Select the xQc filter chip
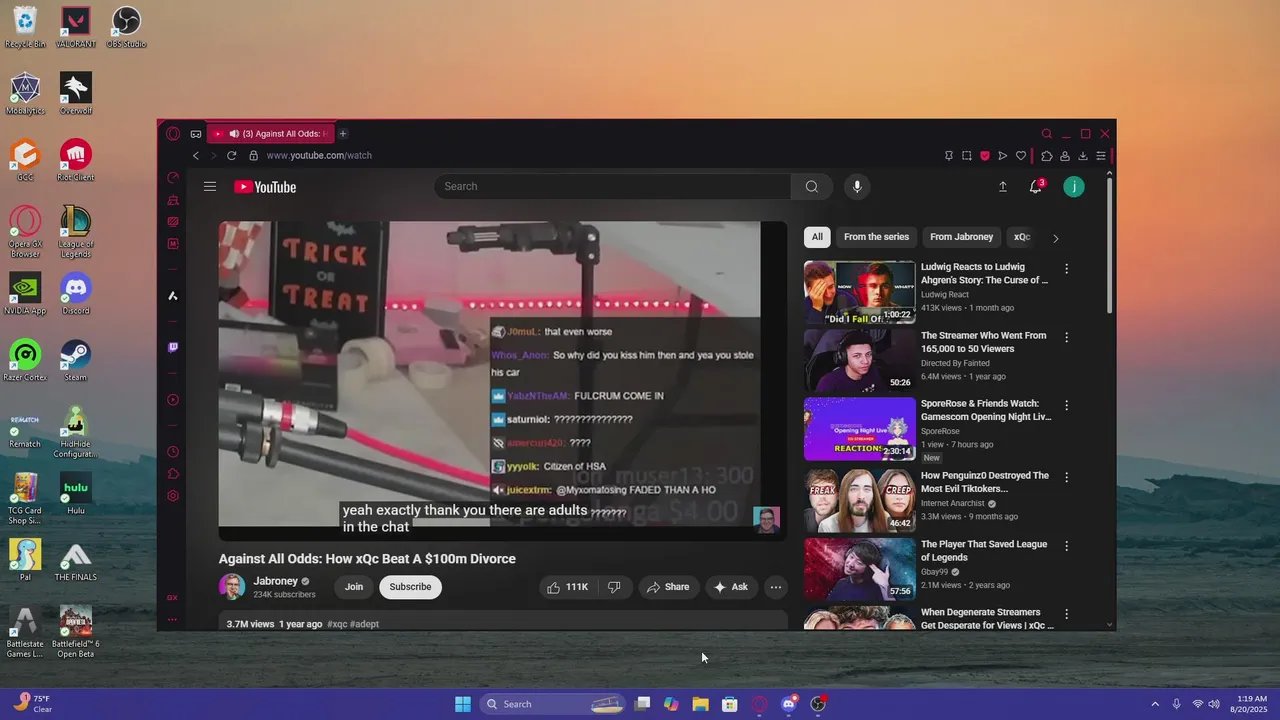 [x=1022, y=237]
